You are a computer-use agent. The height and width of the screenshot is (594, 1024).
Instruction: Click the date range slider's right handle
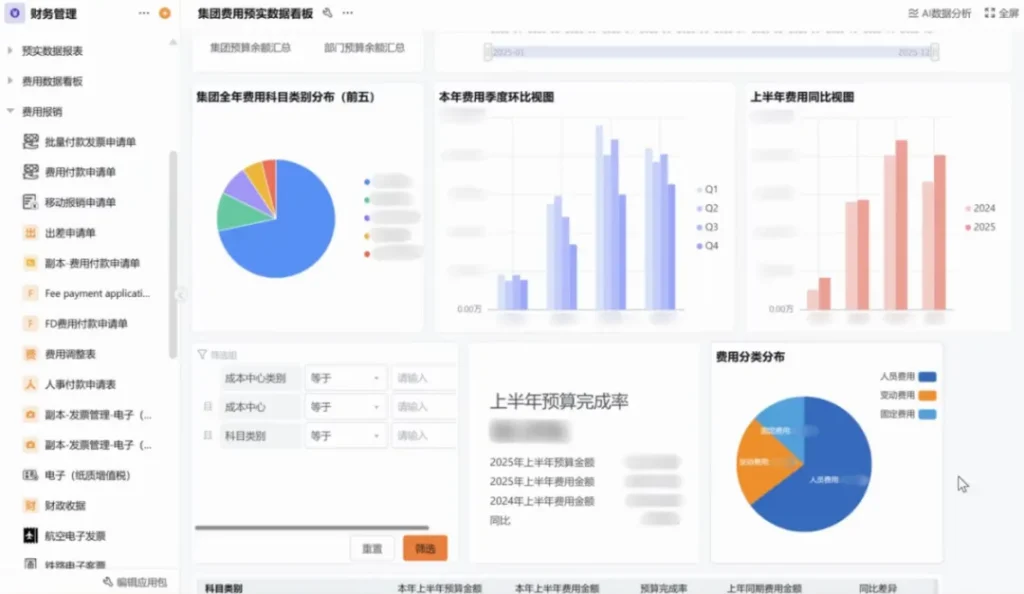[934, 52]
